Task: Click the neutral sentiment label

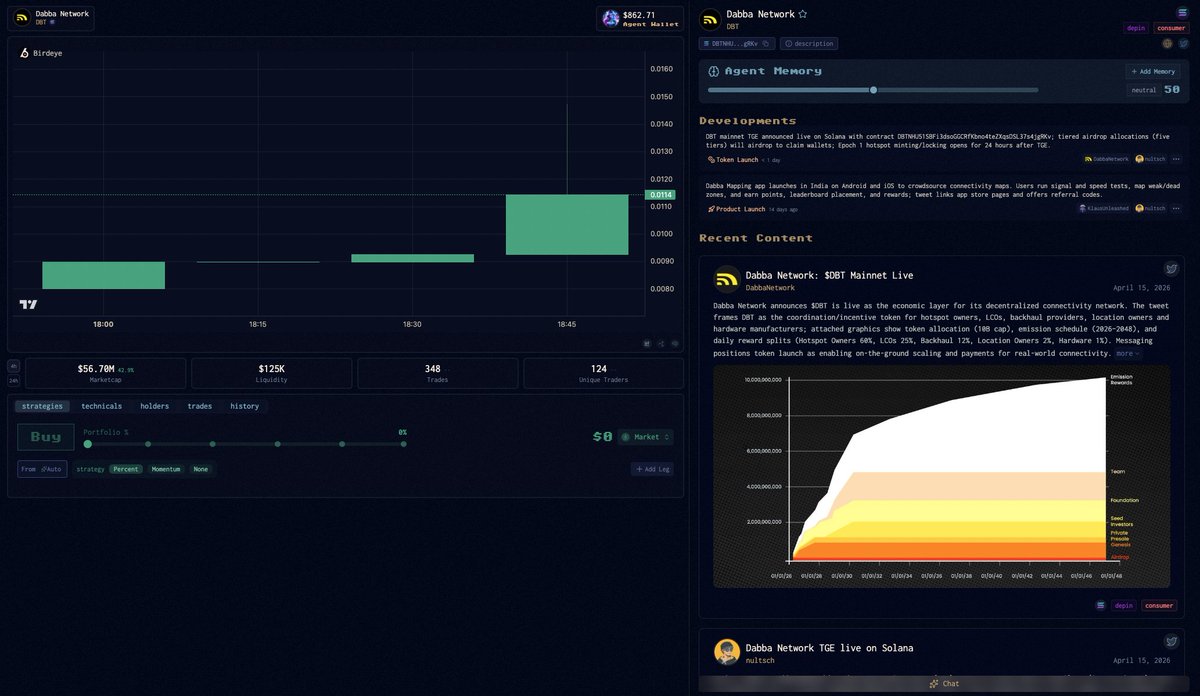Action: point(1143,90)
